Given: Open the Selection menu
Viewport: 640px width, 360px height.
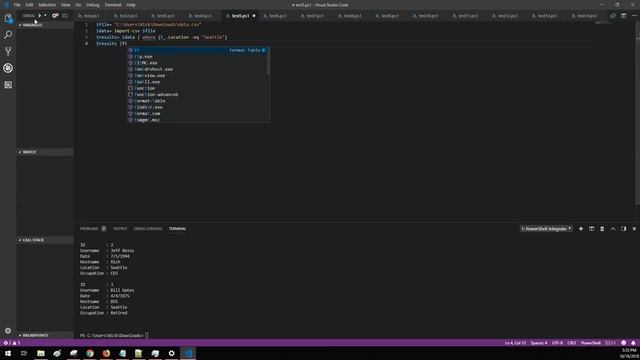Looking at the screenshot, I should point(47,5).
